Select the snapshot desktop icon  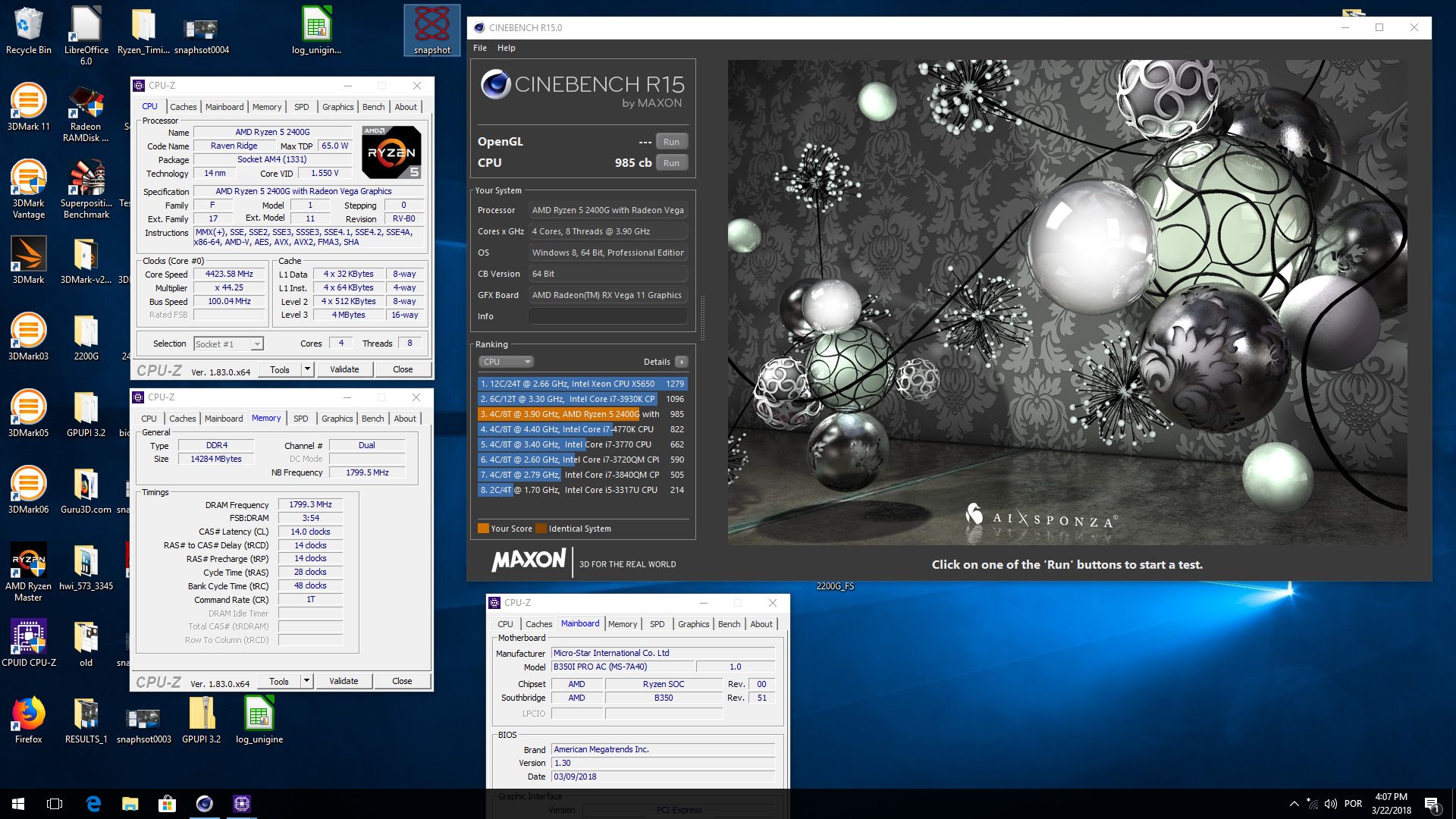coord(431,30)
